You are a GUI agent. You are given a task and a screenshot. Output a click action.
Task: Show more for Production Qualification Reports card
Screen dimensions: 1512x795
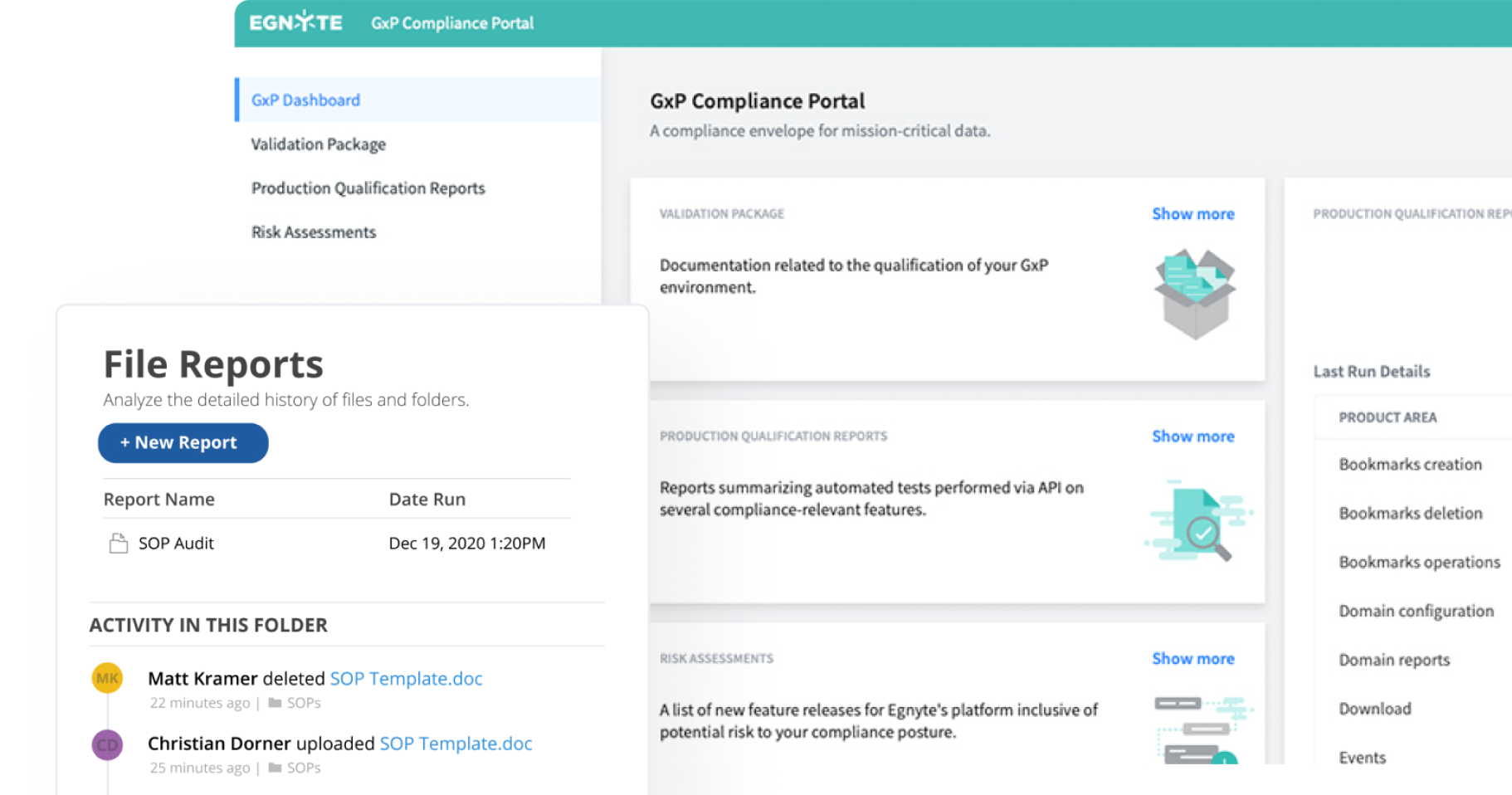point(1193,437)
